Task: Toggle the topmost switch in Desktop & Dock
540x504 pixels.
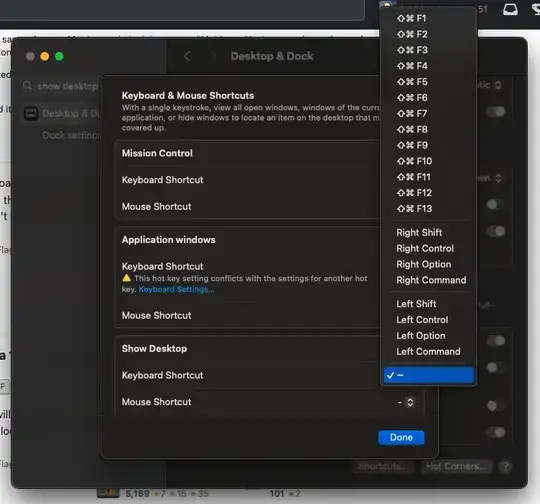Action: 496,112
